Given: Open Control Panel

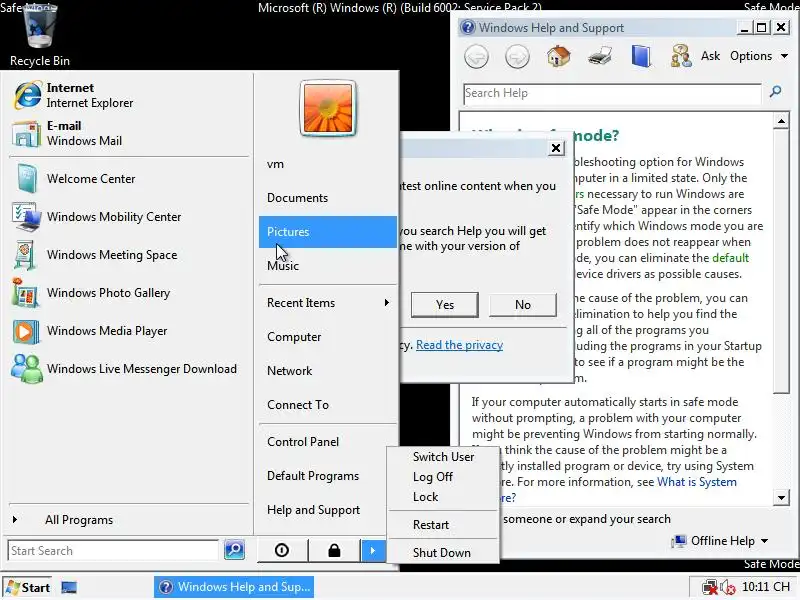Looking at the screenshot, I should click(x=328, y=442).
